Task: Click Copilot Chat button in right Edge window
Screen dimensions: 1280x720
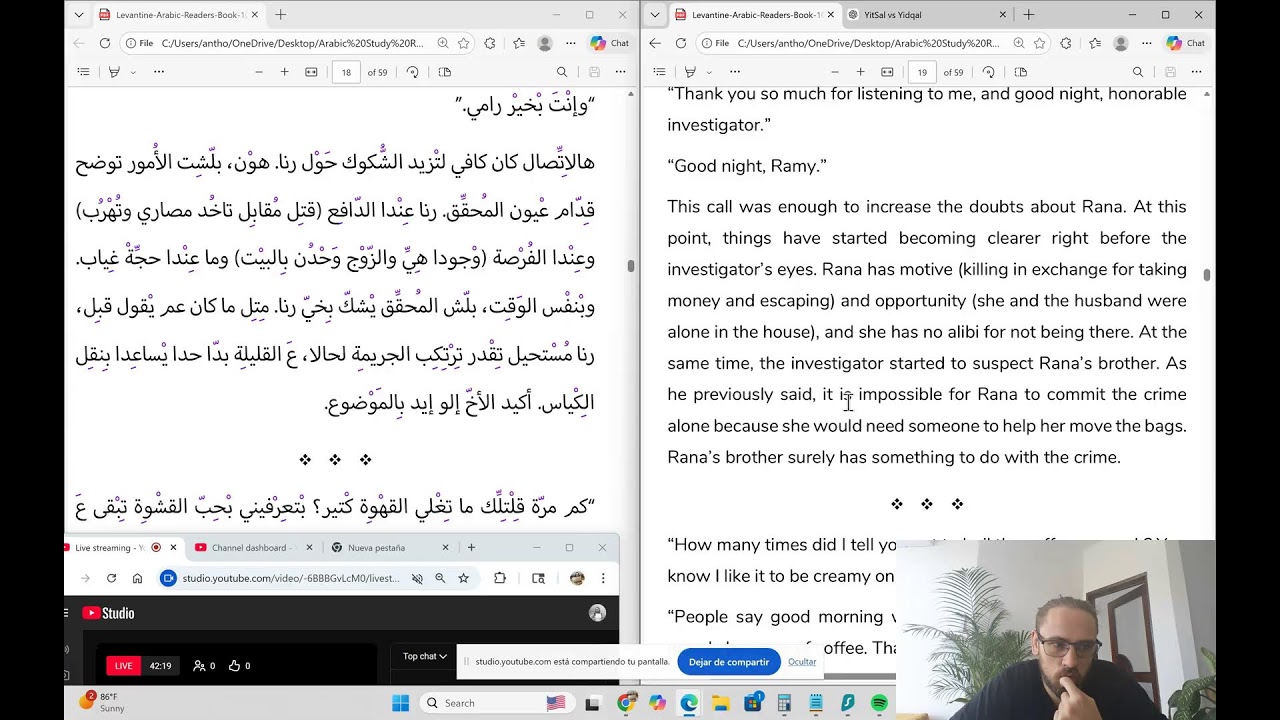Action: [1185, 43]
